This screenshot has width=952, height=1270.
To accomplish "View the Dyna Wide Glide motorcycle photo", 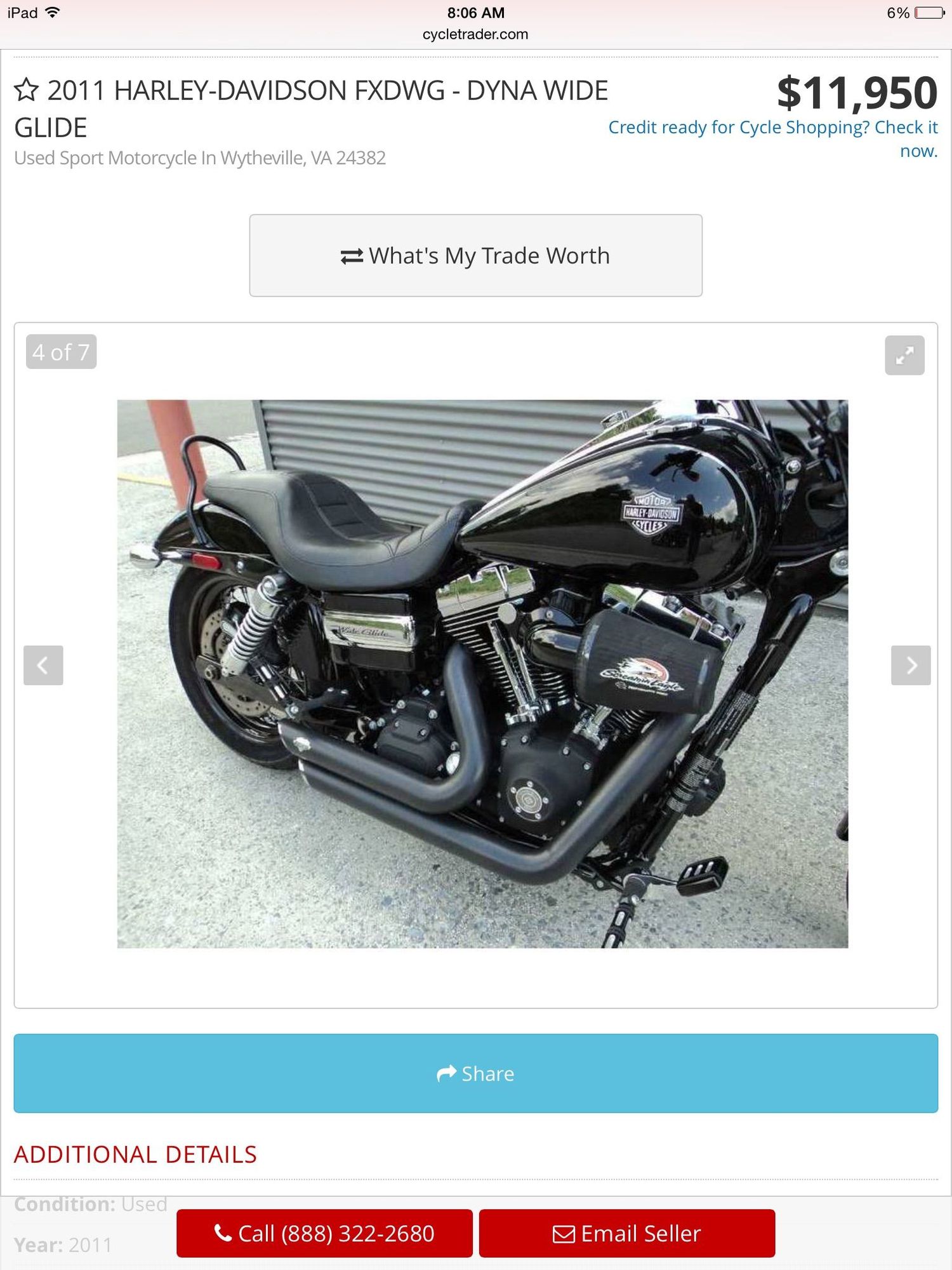I will point(482,674).
